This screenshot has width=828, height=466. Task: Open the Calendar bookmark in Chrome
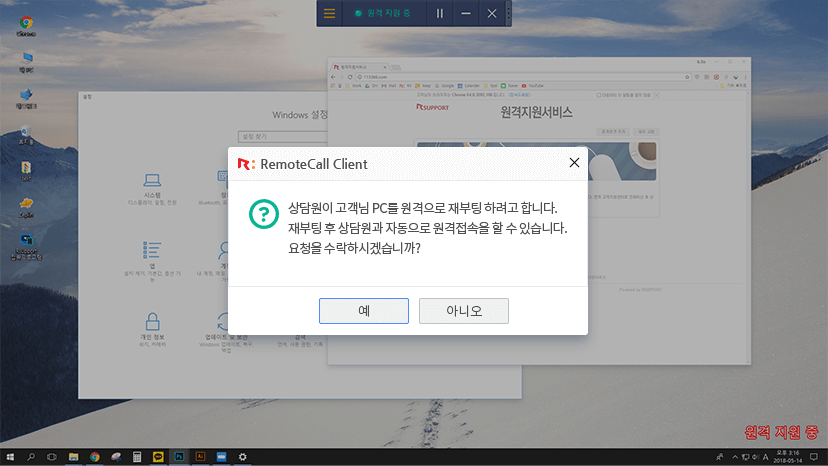[468, 86]
